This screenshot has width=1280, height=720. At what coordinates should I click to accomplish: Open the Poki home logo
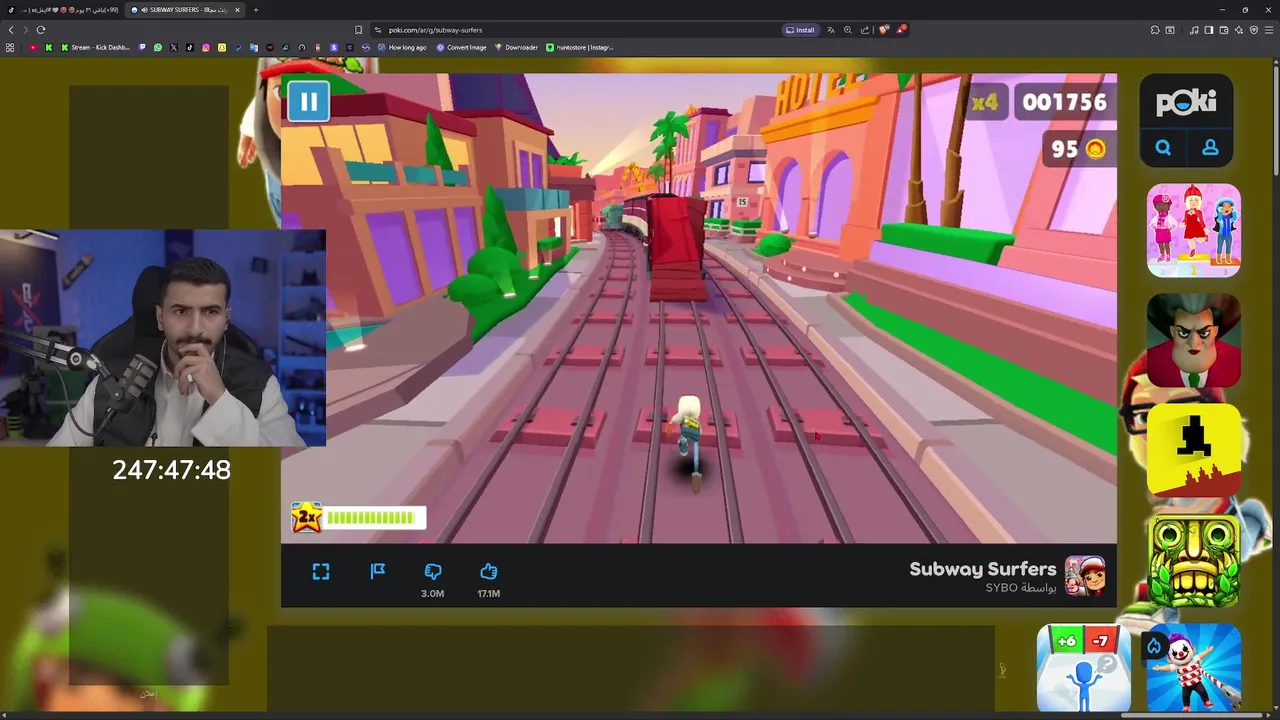tap(1186, 102)
